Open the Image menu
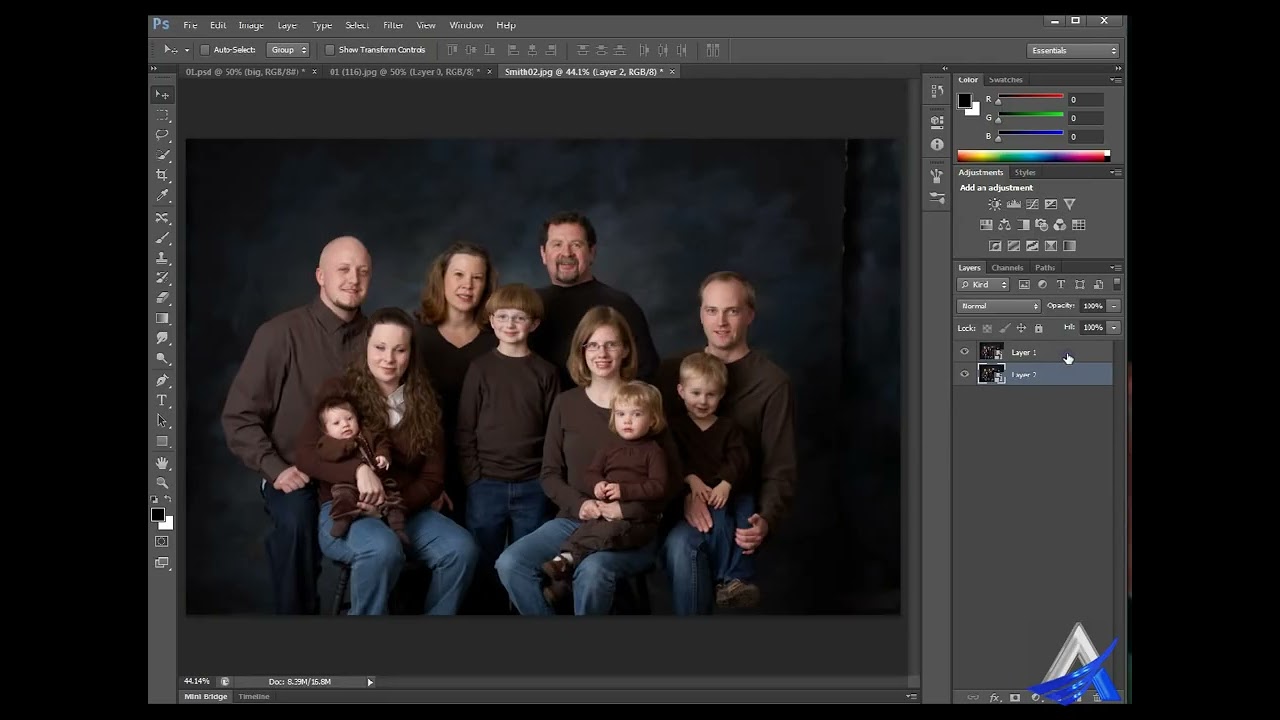Image resolution: width=1280 pixels, height=720 pixels. point(251,25)
